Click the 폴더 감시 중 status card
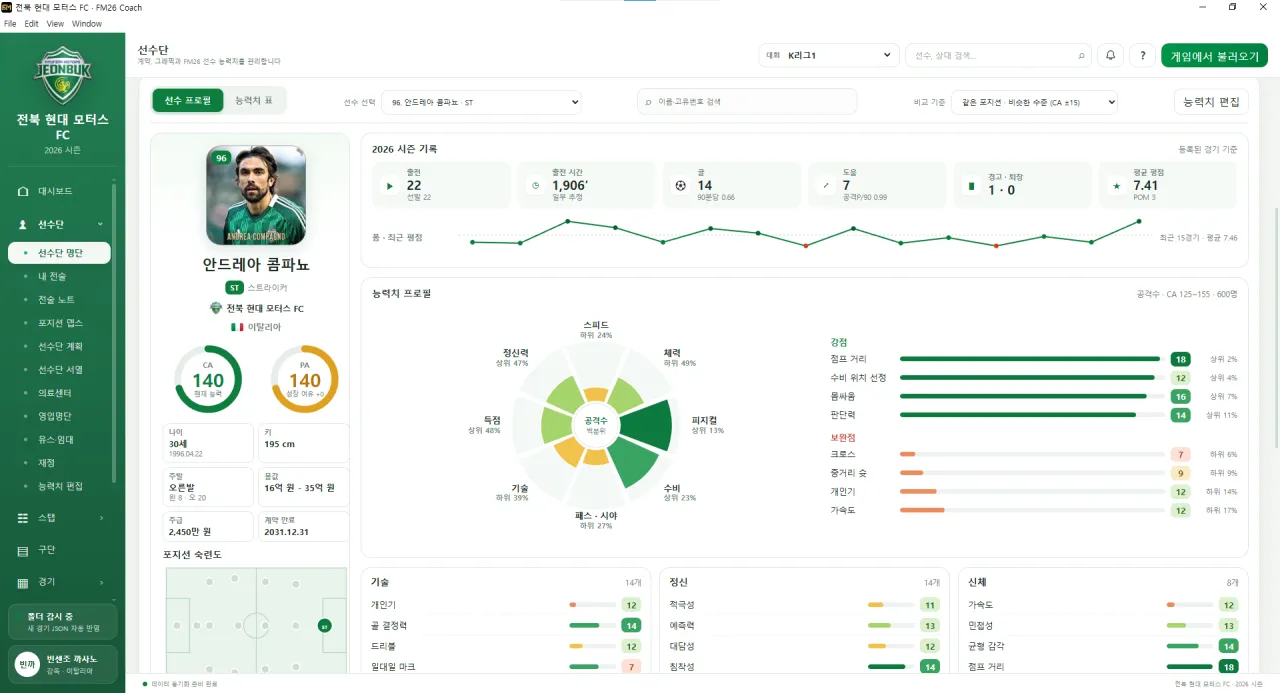 pyautogui.click(x=62, y=621)
